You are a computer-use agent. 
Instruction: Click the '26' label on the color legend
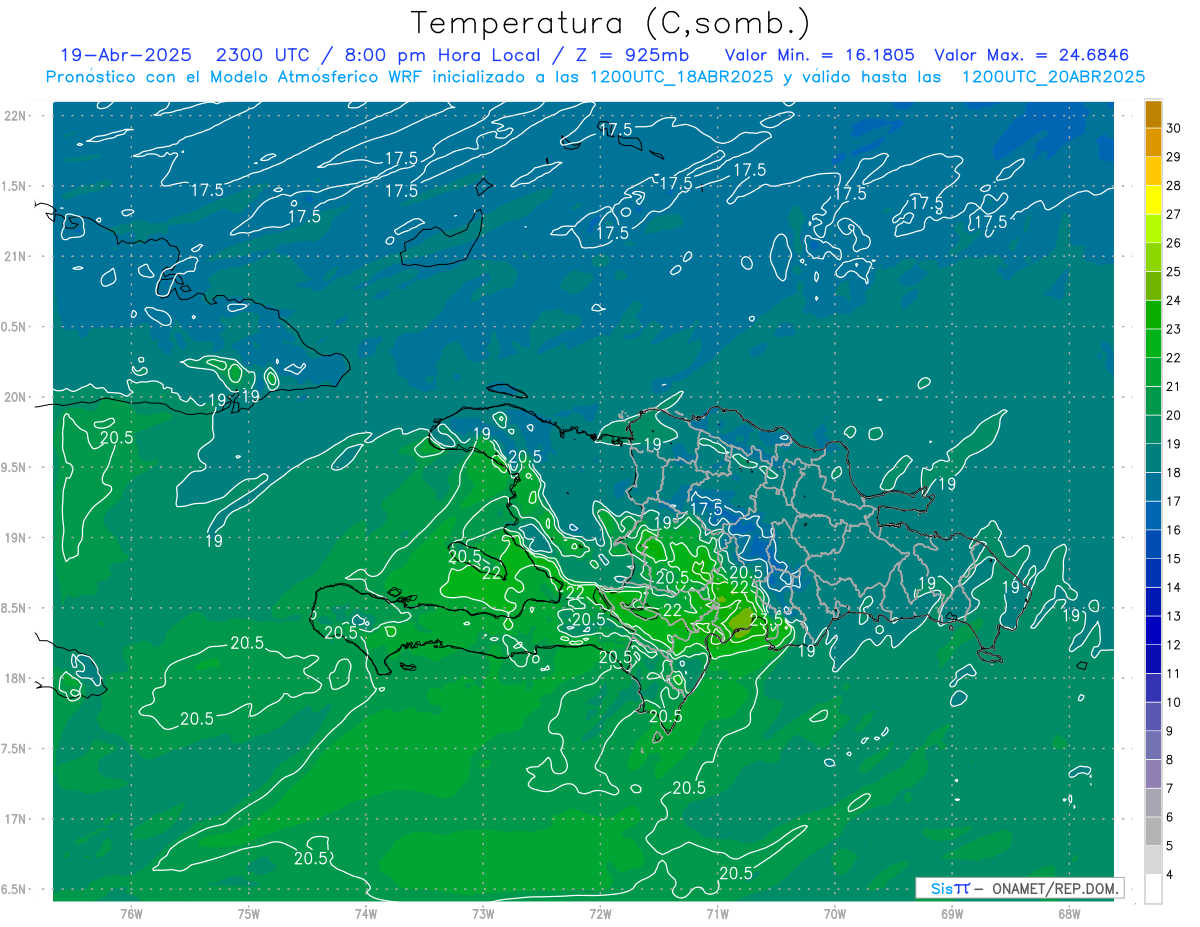coord(1174,243)
